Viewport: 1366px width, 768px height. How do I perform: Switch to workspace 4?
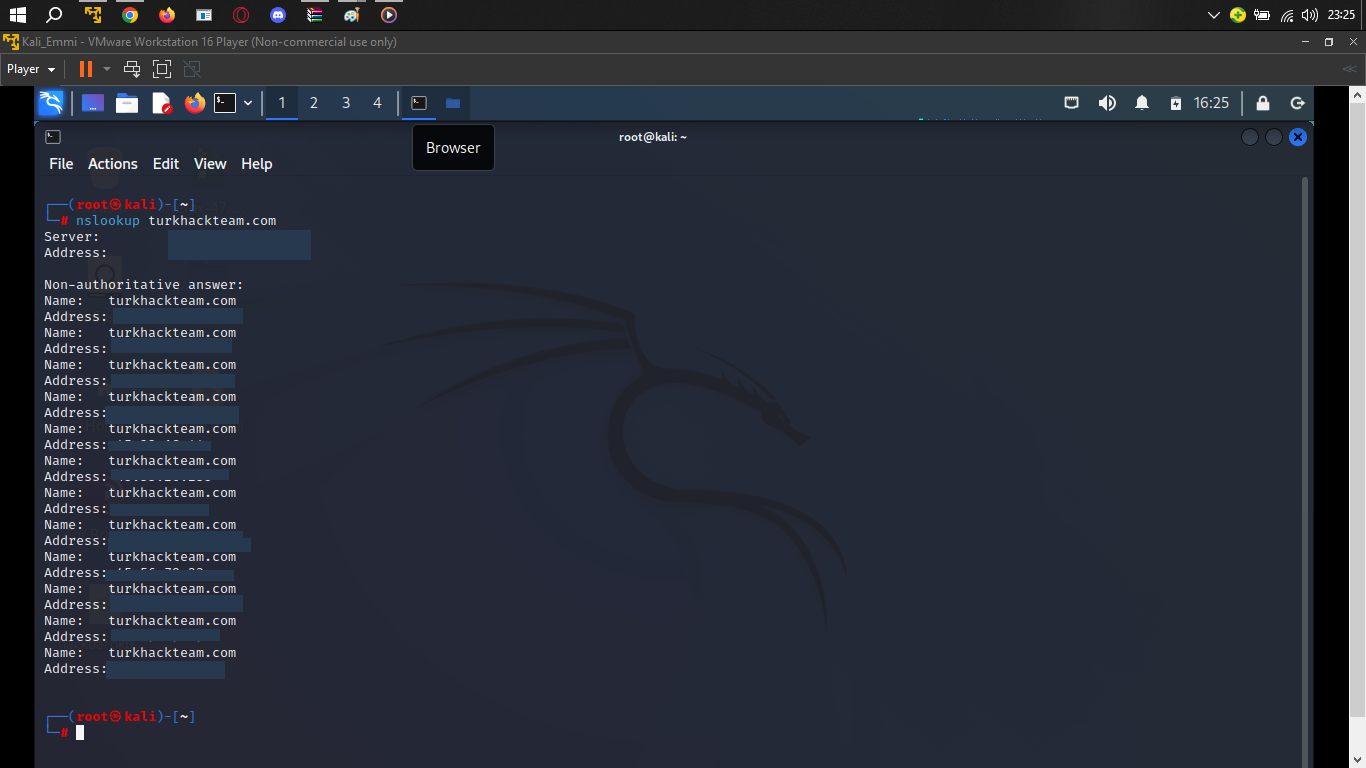pyautogui.click(x=377, y=103)
